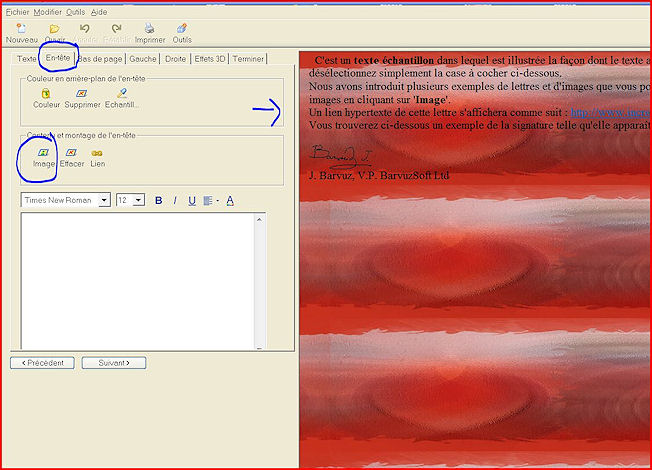Click the Lien link icon
This screenshot has width=652, height=470.
(97, 153)
